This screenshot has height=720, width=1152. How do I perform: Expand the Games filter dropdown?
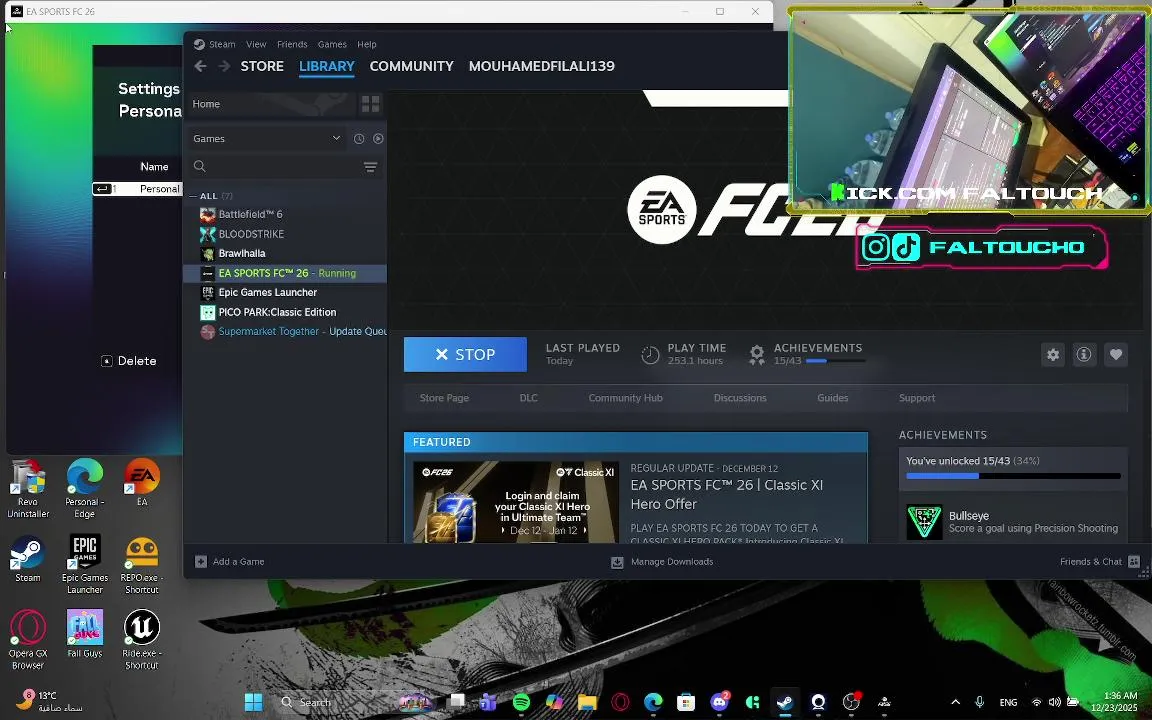point(267,139)
